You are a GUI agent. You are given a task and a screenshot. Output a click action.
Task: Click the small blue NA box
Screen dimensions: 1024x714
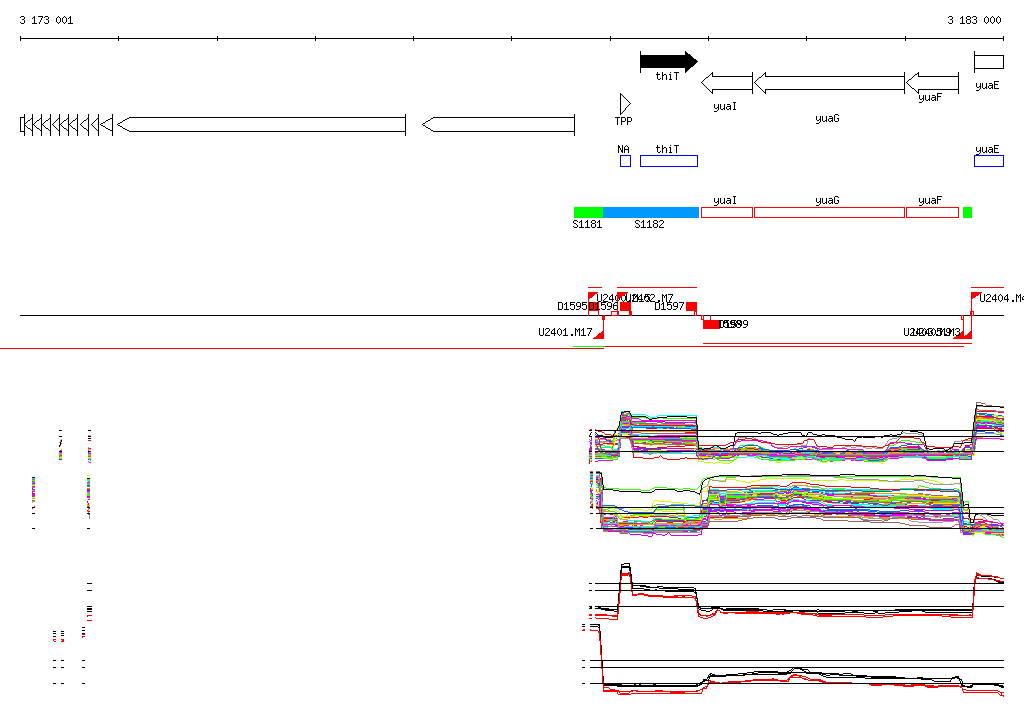[625, 161]
